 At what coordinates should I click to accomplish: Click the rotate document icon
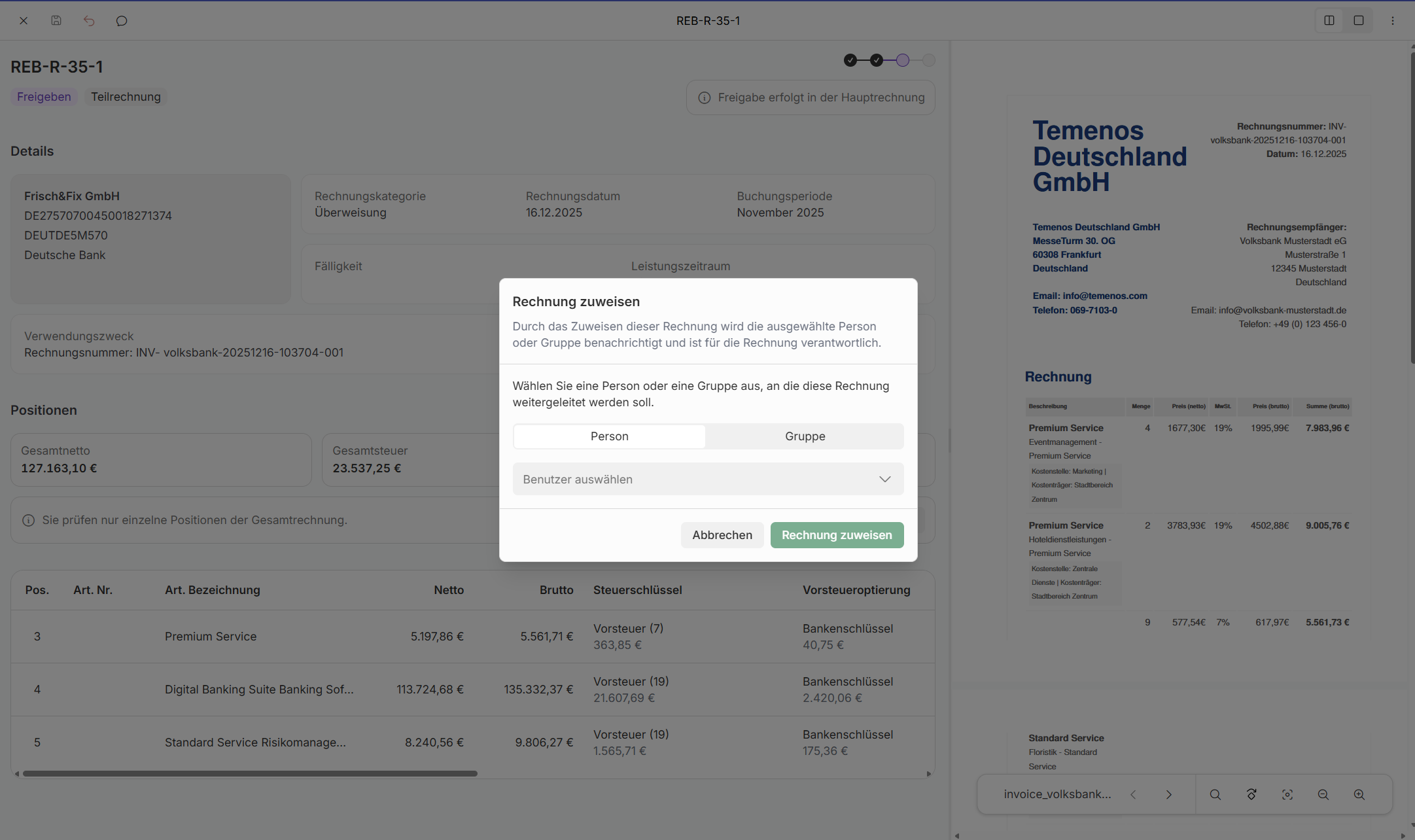(1251, 794)
